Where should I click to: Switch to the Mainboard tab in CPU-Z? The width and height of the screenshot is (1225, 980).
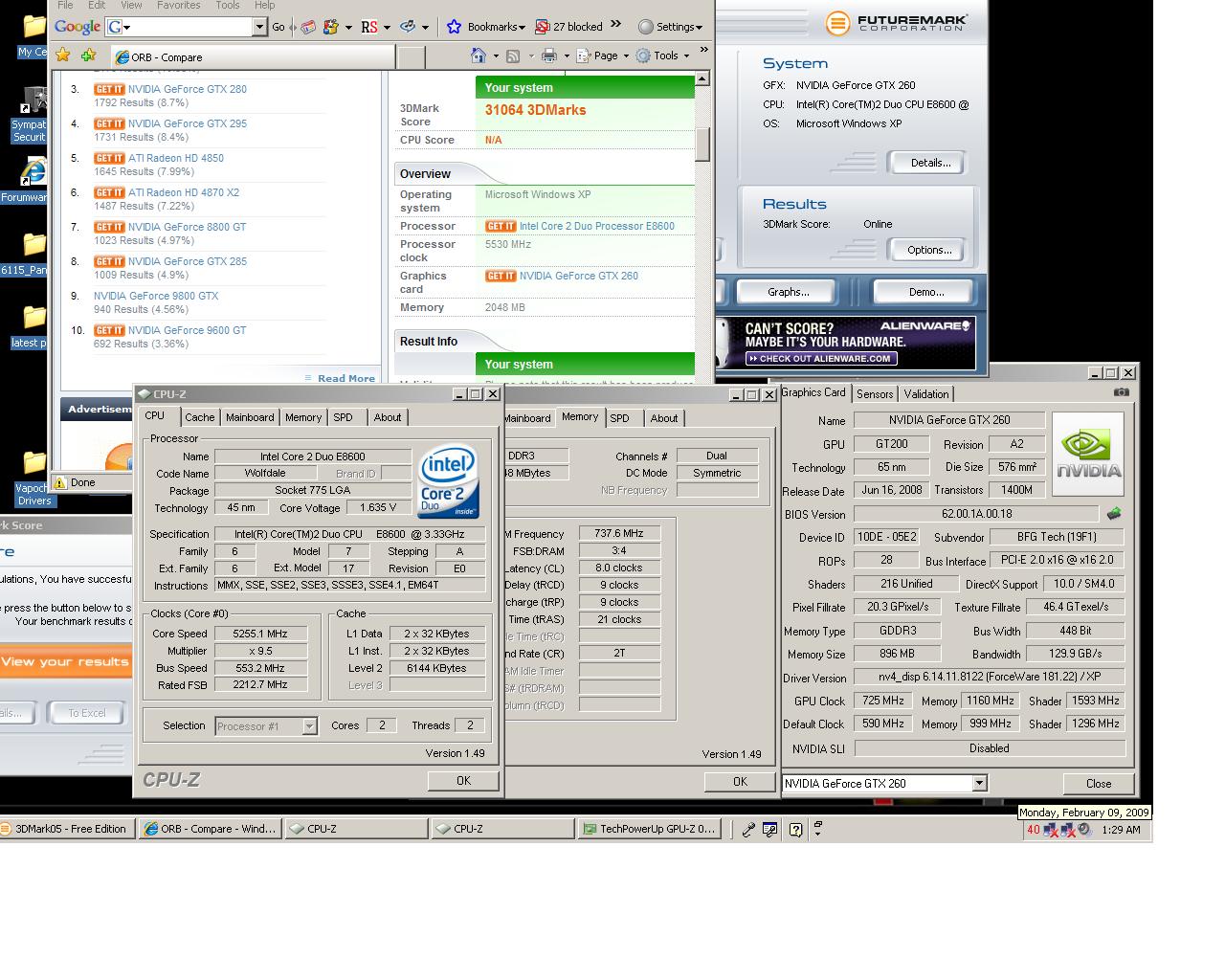tap(250, 417)
